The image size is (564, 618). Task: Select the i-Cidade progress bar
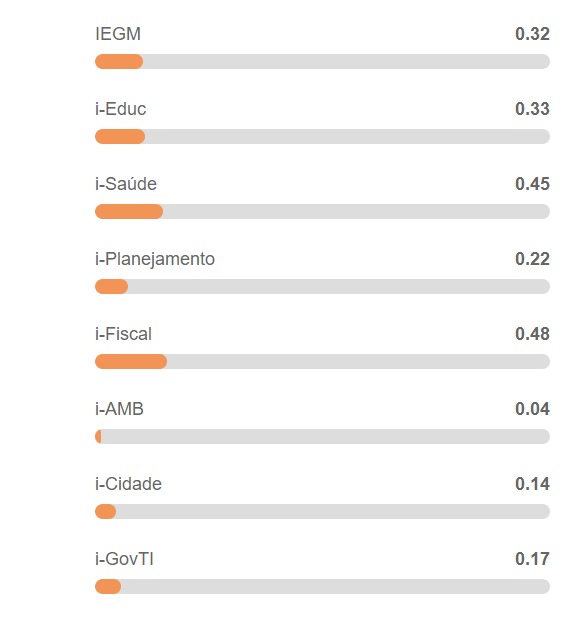click(x=322, y=511)
